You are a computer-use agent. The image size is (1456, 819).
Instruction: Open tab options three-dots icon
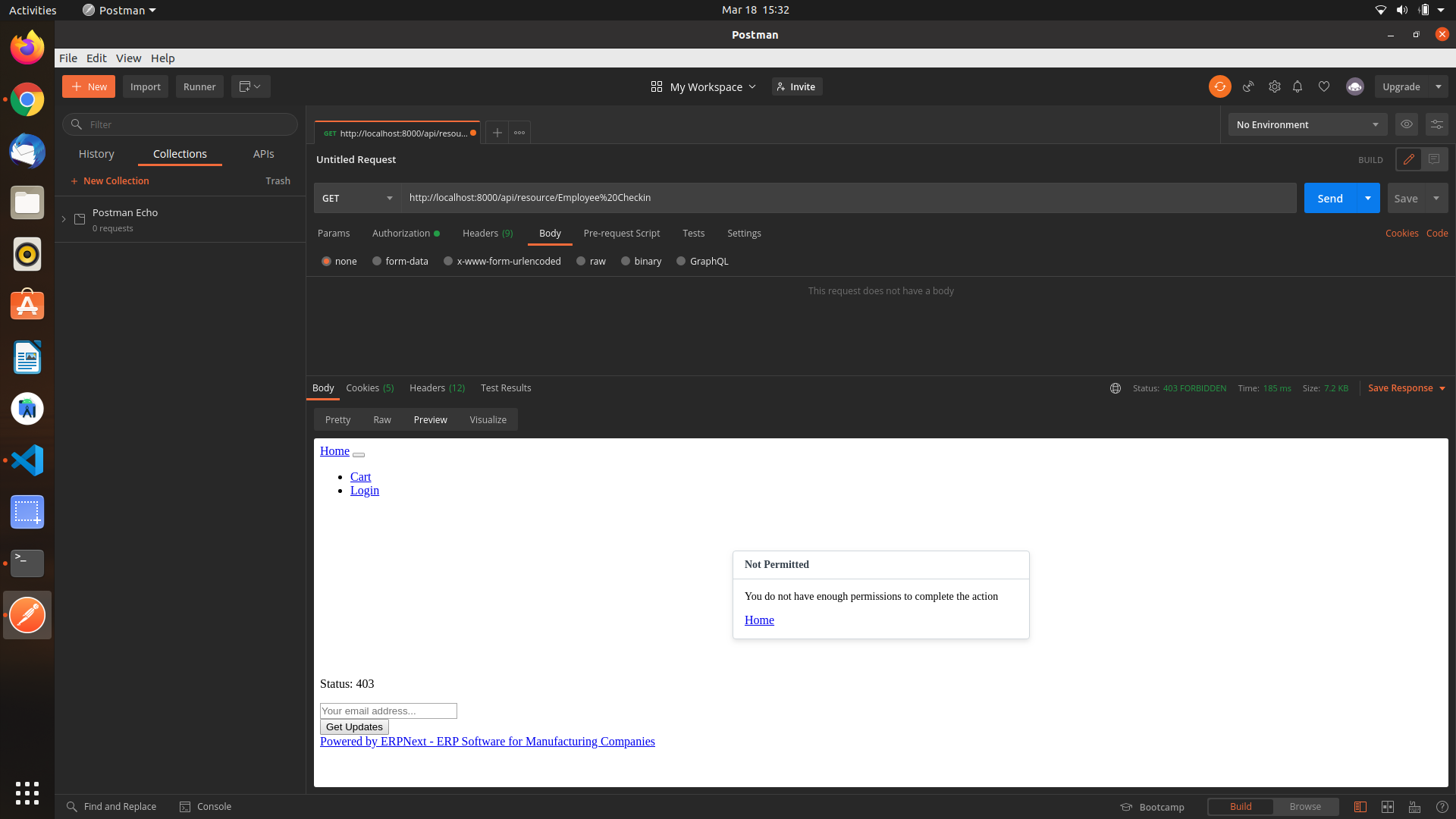pyautogui.click(x=519, y=133)
